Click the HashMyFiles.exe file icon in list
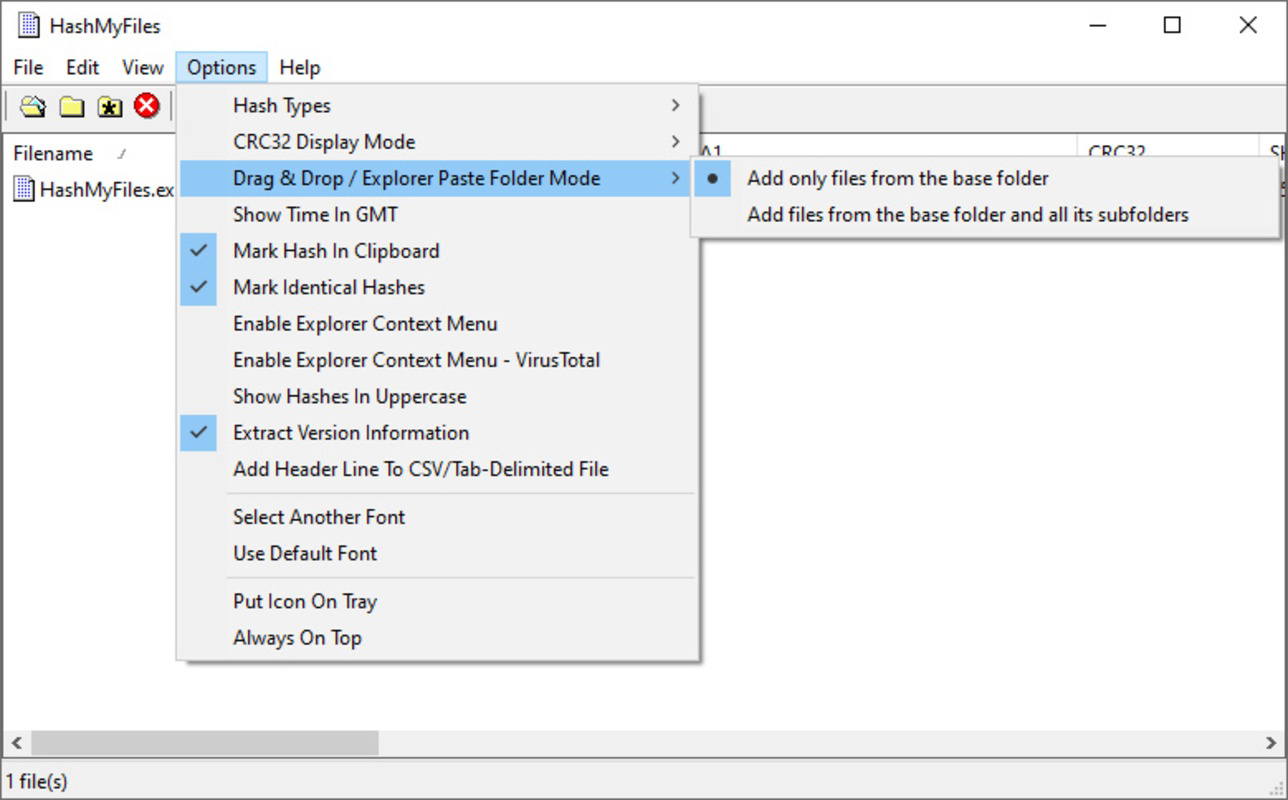 [24, 189]
